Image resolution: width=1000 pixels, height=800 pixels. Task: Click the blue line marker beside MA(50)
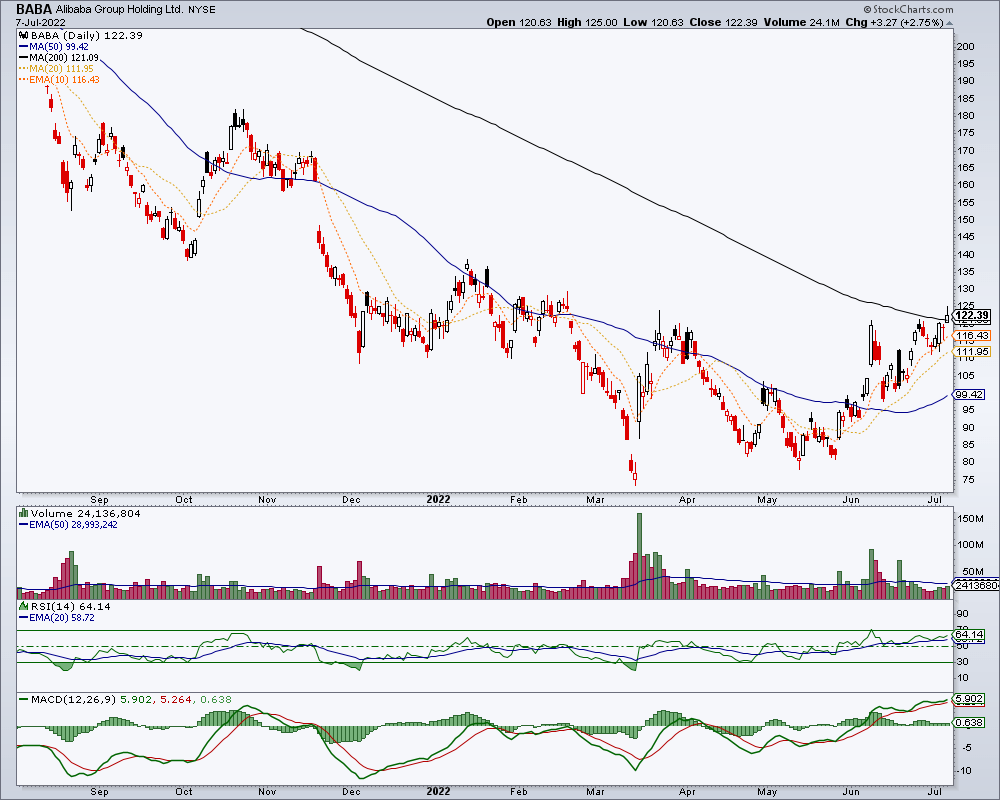pyautogui.click(x=24, y=47)
